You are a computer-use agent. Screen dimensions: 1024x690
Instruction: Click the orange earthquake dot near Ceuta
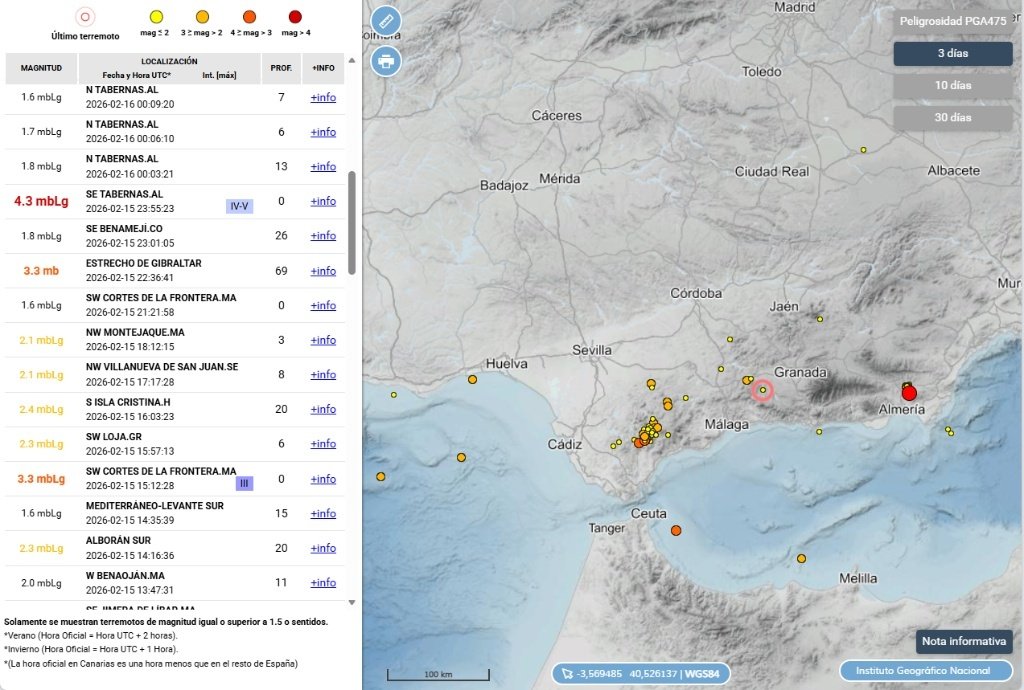coord(676,530)
